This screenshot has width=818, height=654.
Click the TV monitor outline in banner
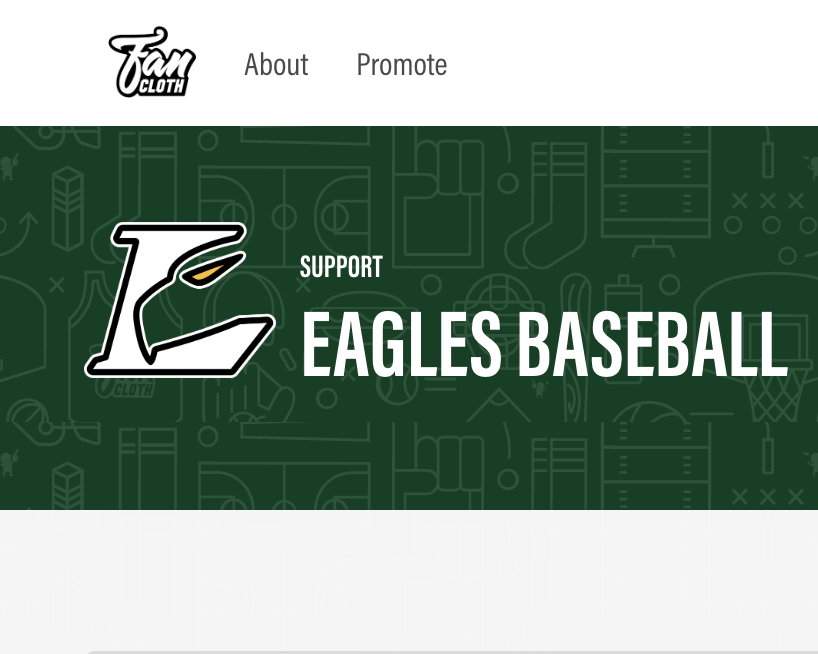point(656,193)
